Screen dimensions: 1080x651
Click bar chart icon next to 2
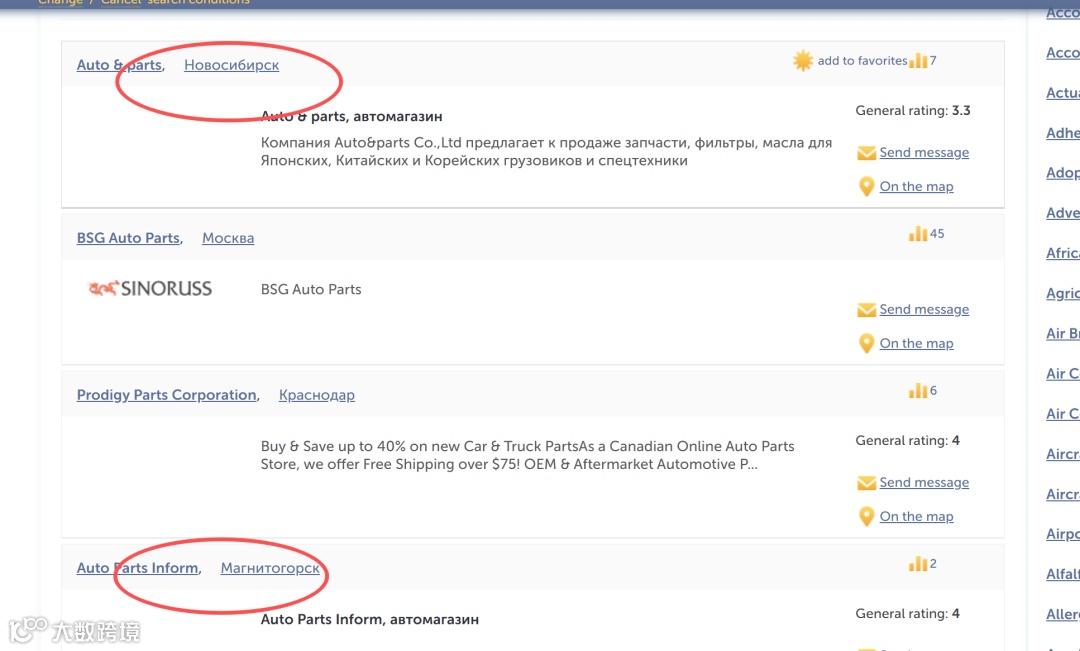(917, 564)
